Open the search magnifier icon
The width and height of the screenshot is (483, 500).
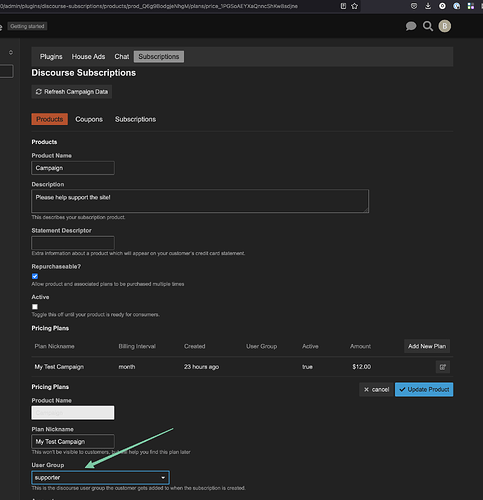pyautogui.click(x=428, y=26)
